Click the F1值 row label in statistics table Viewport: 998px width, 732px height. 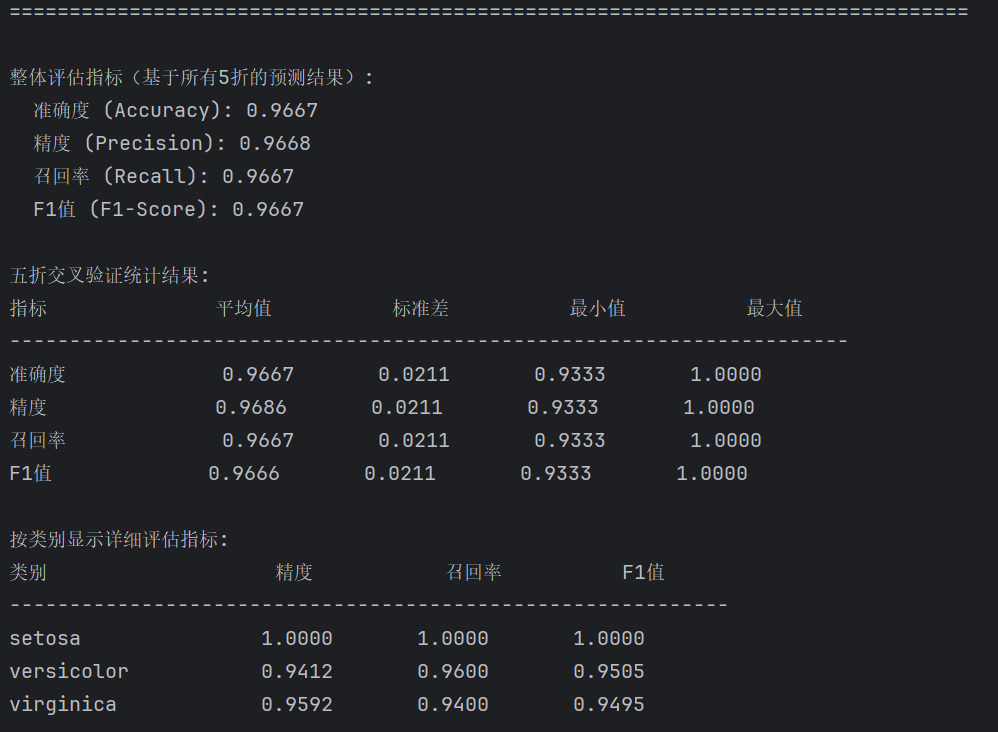coord(31,474)
